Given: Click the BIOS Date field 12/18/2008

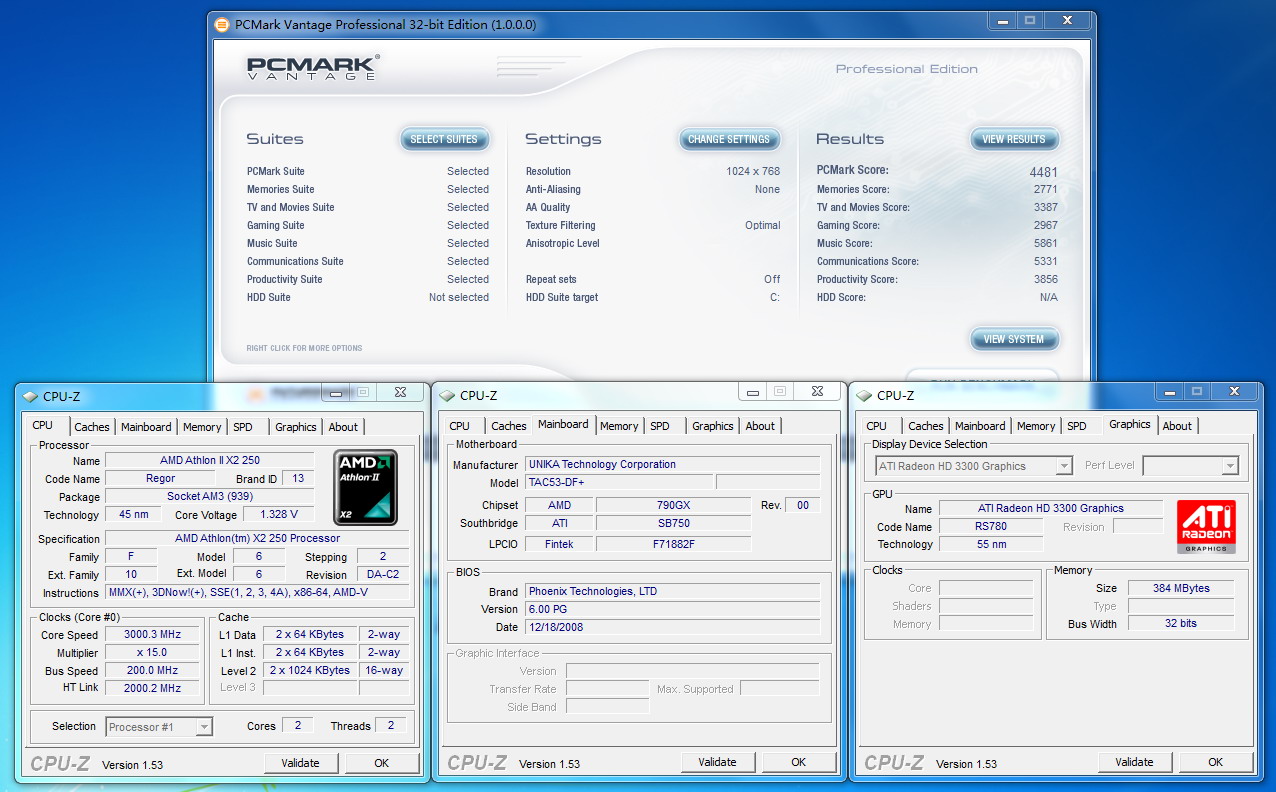Looking at the screenshot, I should (672, 627).
